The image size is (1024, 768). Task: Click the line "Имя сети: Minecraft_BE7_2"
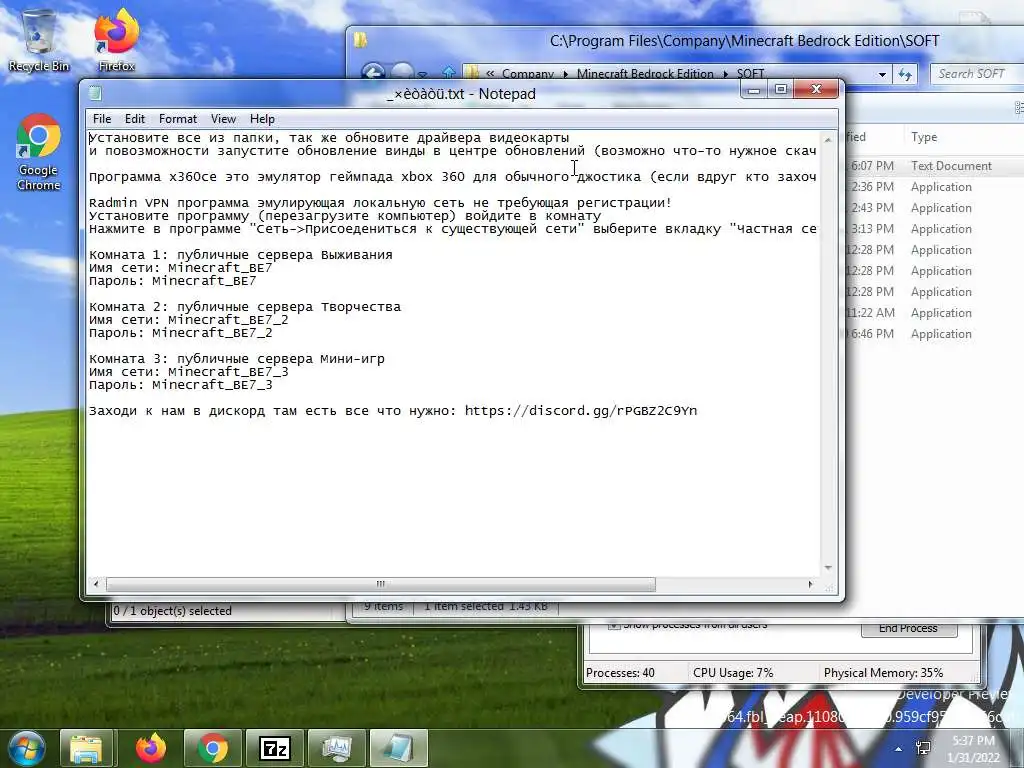(x=189, y=320)
